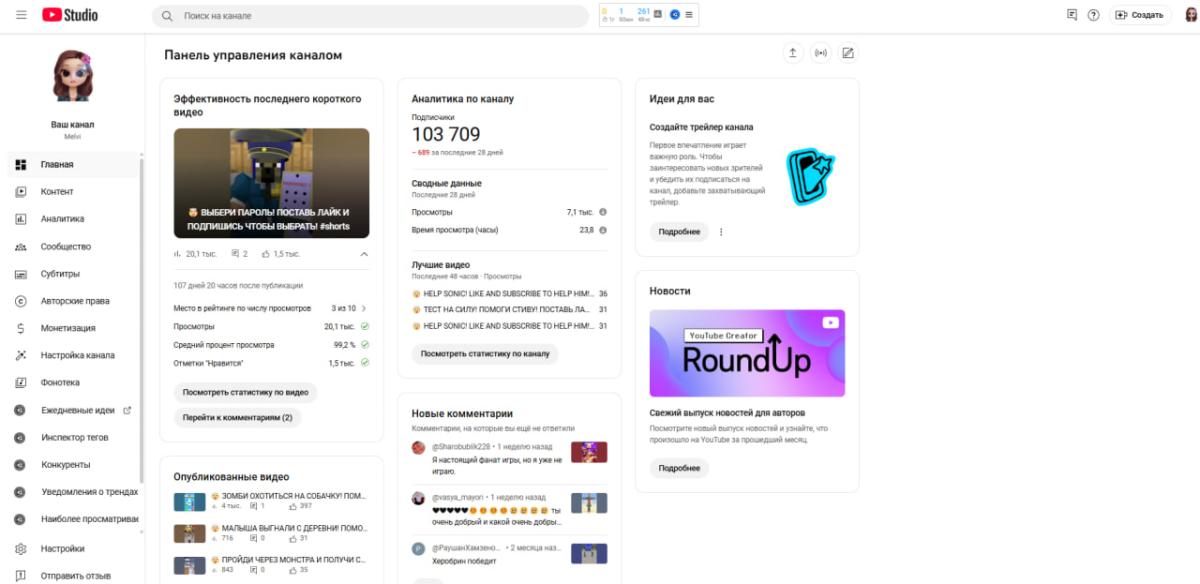Collapse the short video stats with the up chevron

364,254
